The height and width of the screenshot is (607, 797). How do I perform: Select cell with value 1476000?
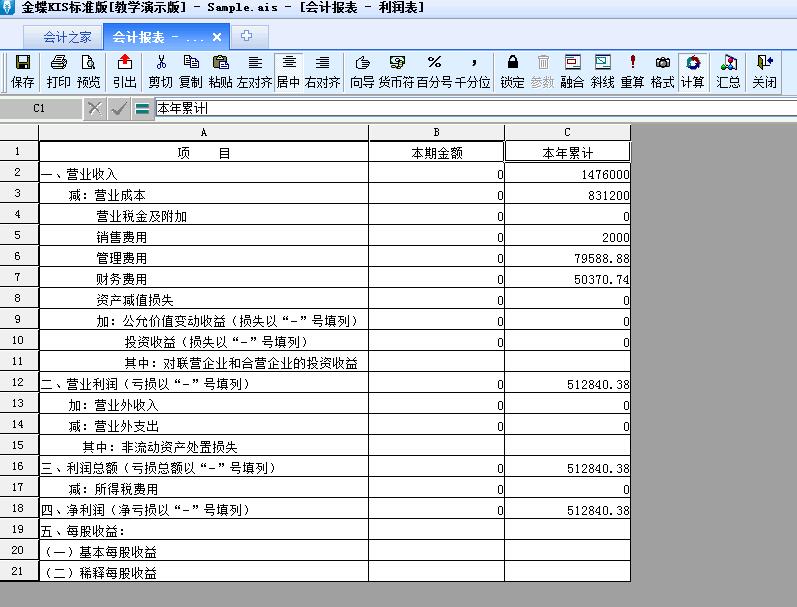coord(567,174)
